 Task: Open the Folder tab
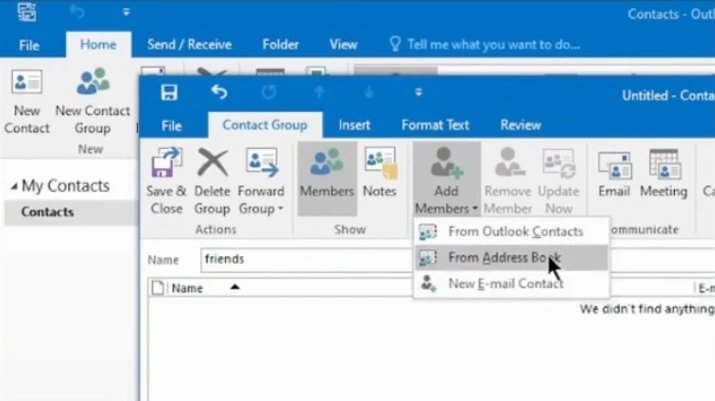coord(280,45)
